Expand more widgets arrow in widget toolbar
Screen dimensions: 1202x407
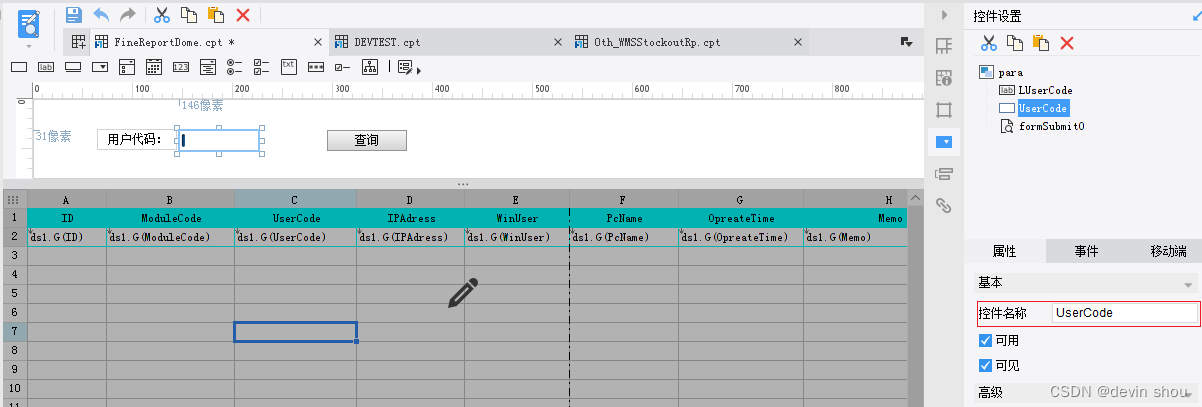418,70
